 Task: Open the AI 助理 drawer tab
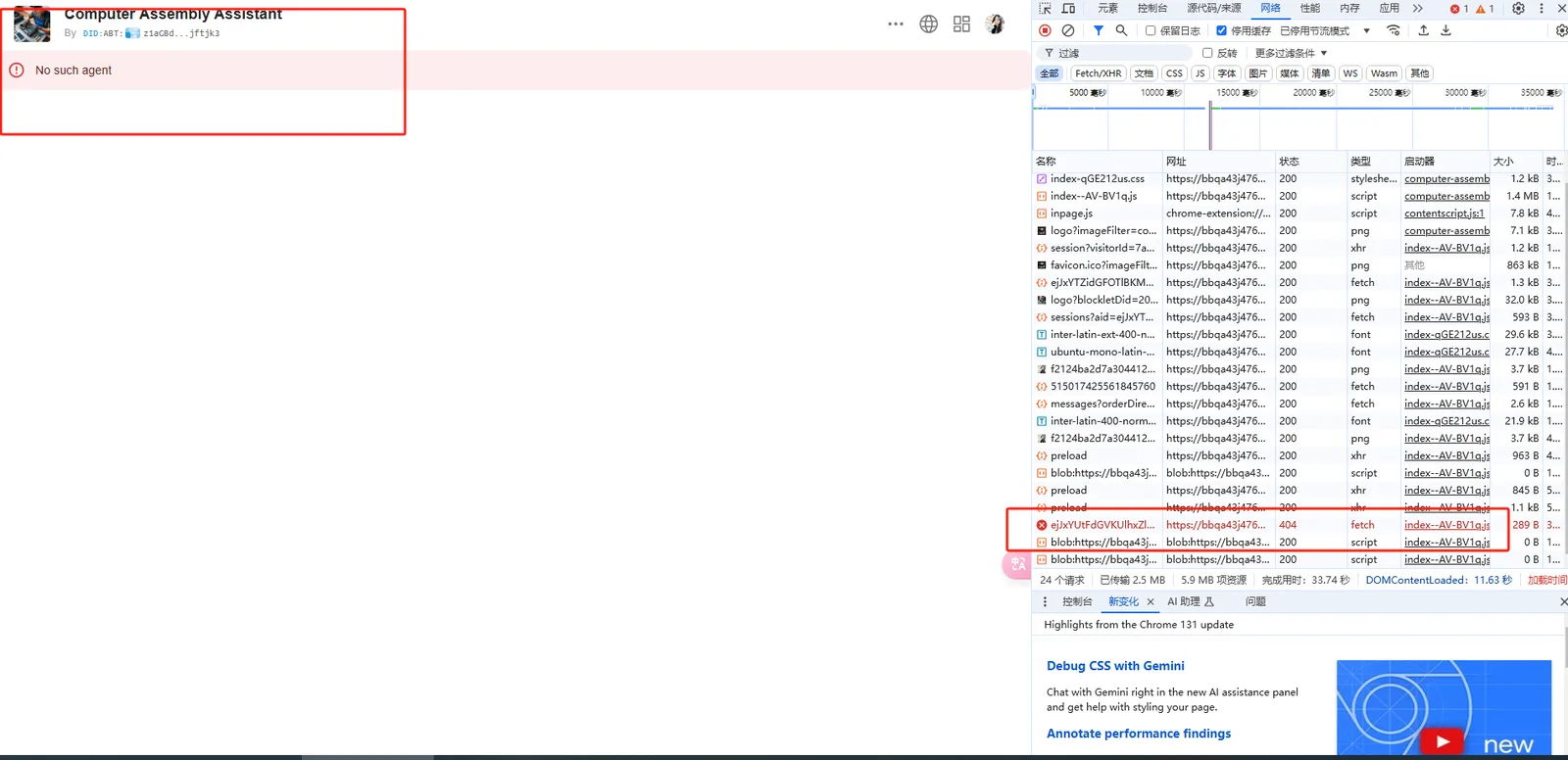[1190, 601]
